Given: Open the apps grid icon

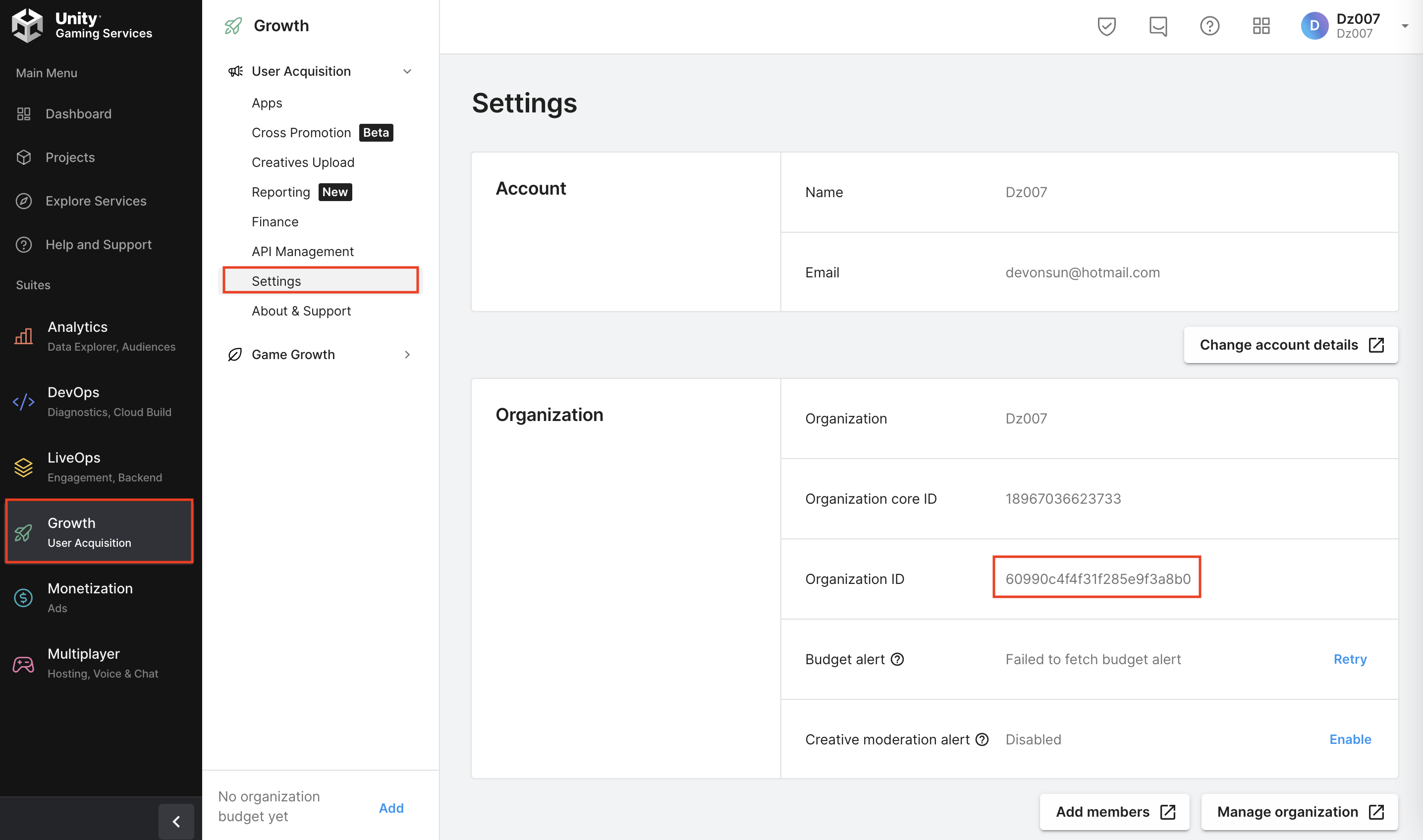Looking at the screenshot, I should point(1261,26).
